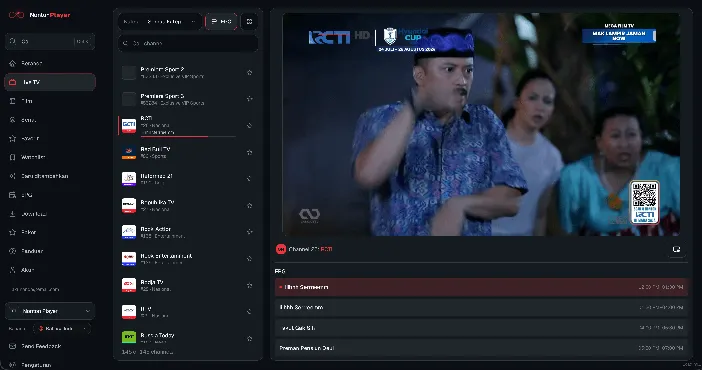
Task: Toggle favorite star on Red Bull TV
Action: point(249,152)
